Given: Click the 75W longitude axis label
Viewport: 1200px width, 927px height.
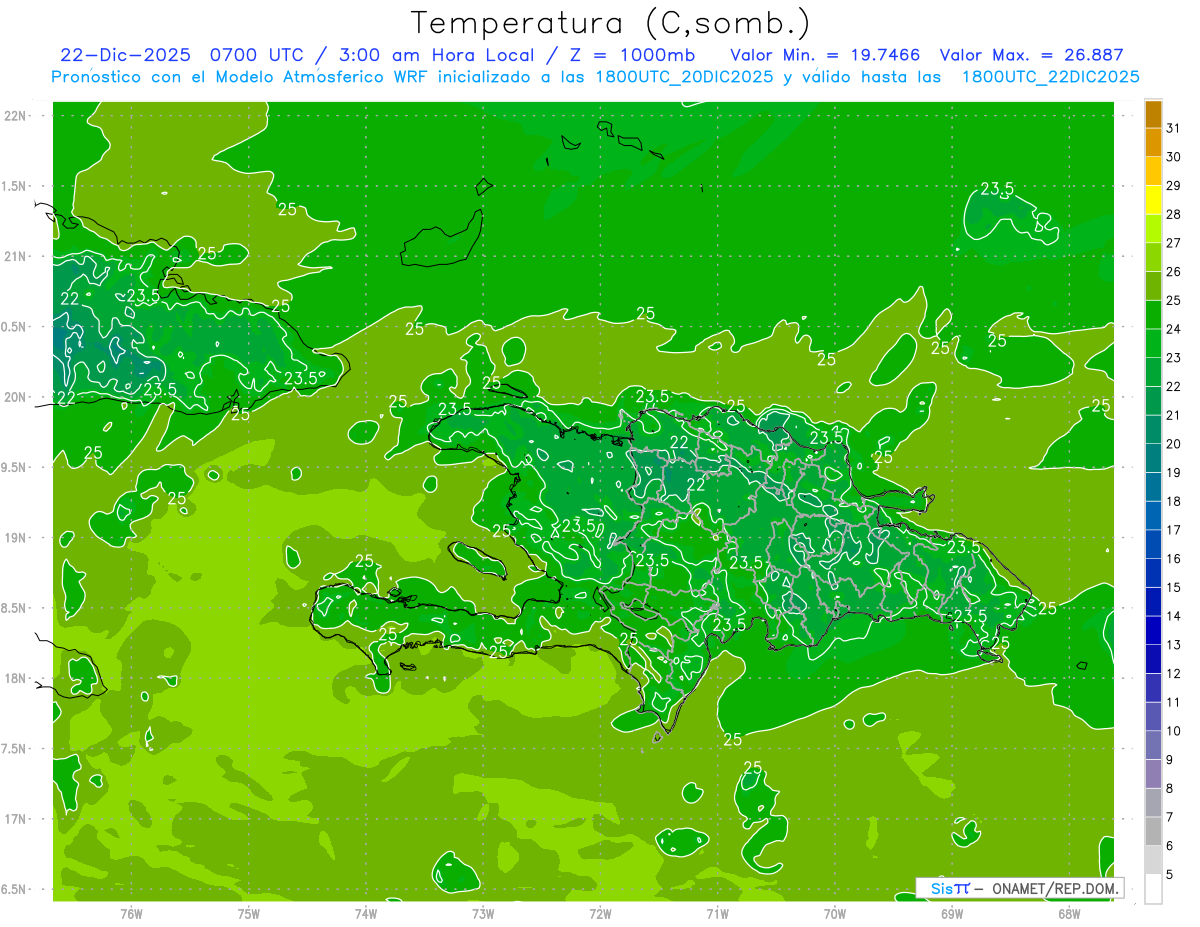Looking at the screenshot, I should pos(248,914).
